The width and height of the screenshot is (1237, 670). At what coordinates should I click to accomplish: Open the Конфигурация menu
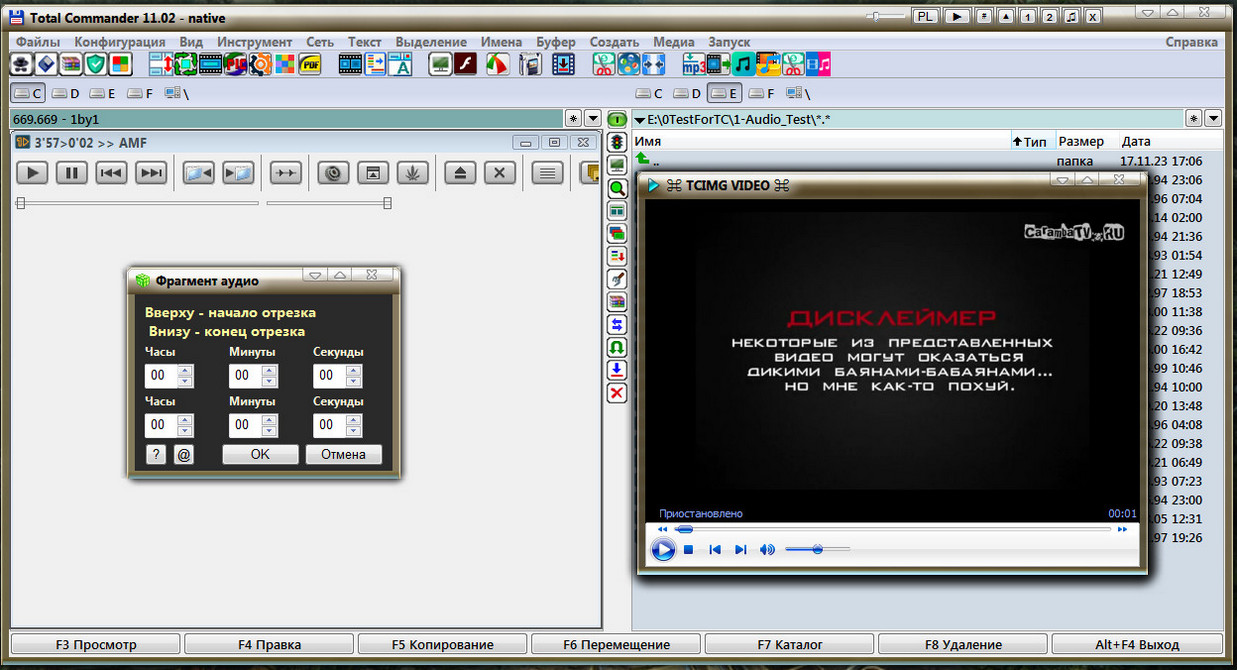(x=120, y=42)
